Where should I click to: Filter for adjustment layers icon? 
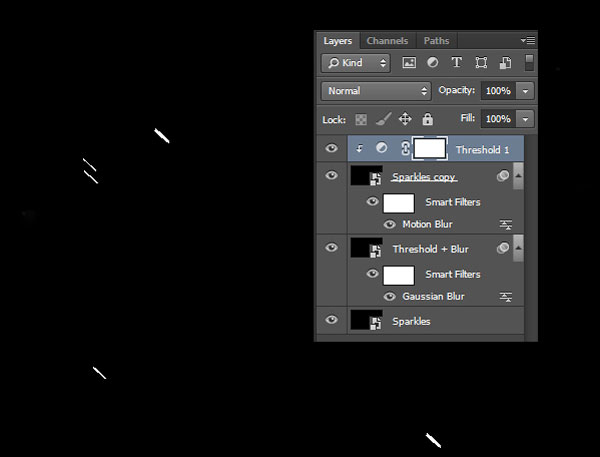[x=433, y=62]
